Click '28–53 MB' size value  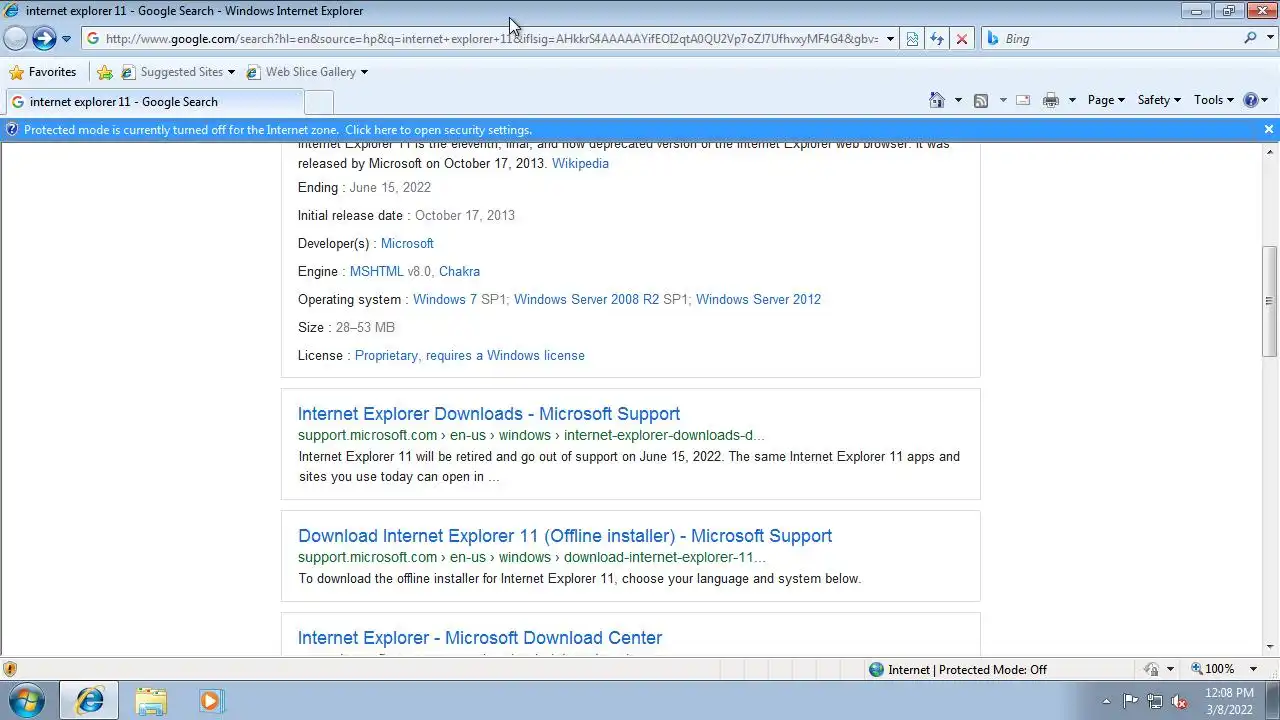click(365, 327)
